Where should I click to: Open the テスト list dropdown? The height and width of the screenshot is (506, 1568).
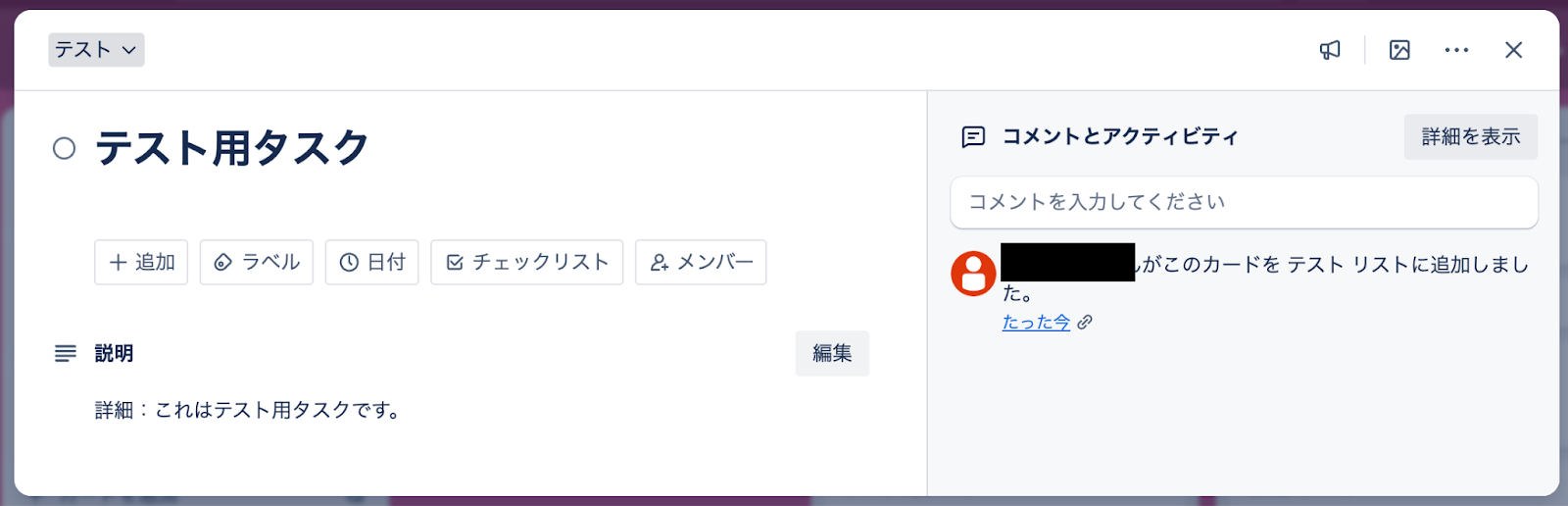pyautogui.click(x=96, y=50)
